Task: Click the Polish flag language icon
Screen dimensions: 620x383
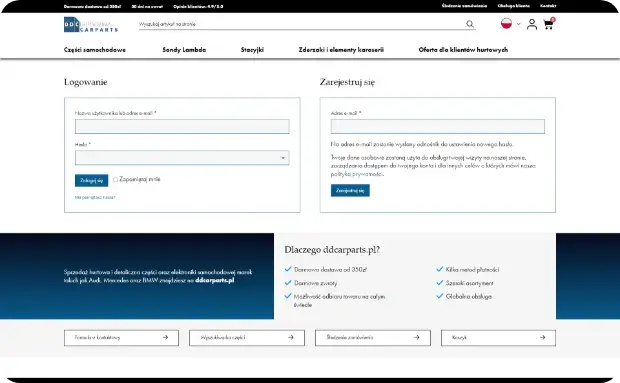Action: click(506, 23)
